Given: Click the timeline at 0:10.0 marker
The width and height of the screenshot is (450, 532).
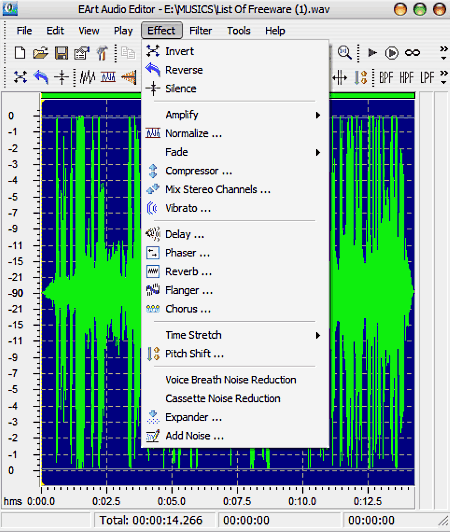Looking at the screenshot, I should pos(302,501).
